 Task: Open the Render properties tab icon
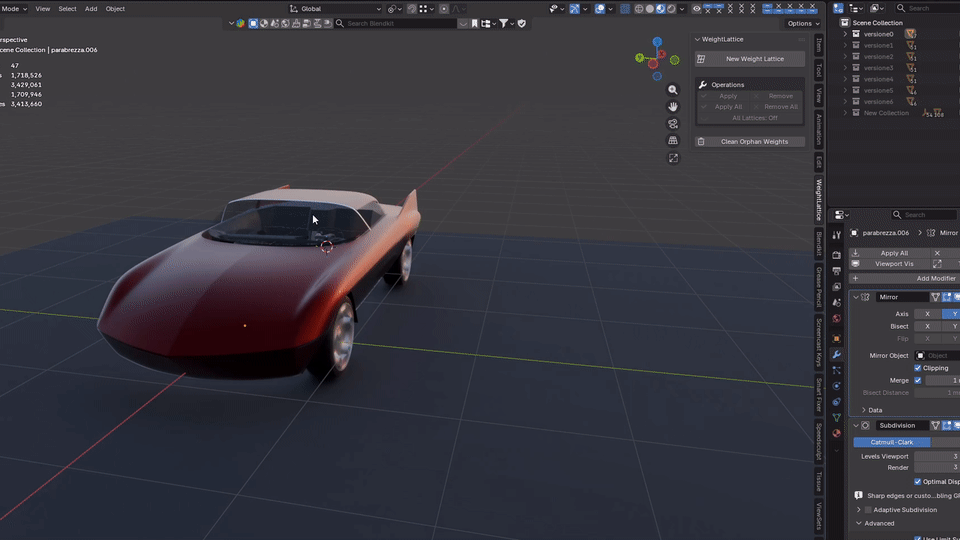[836, 255]
